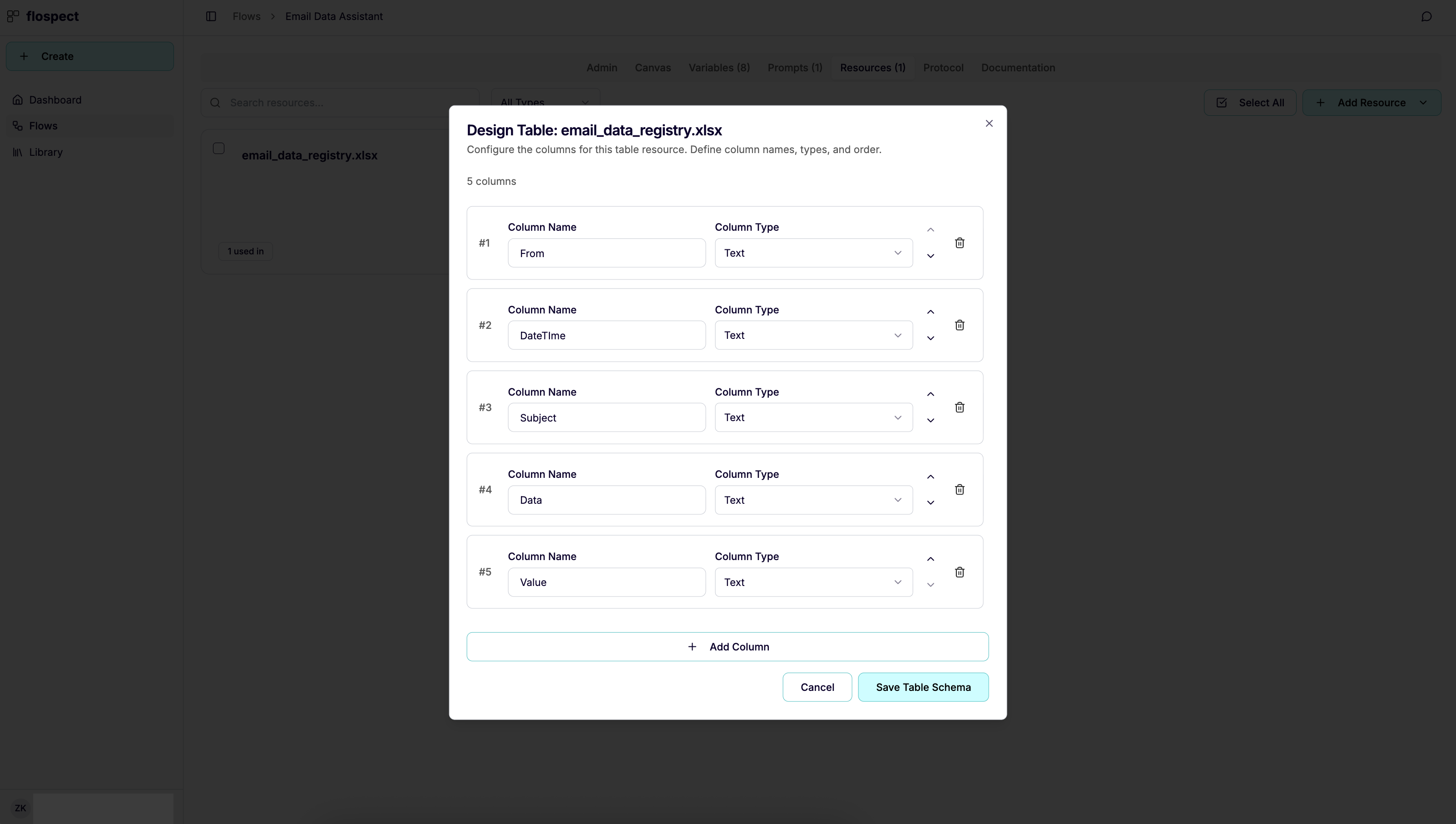Click the Column Name field containing Subject
The height and width of the screenshot is (824, 1456).
pyautogui.click(x=606, y=417)
